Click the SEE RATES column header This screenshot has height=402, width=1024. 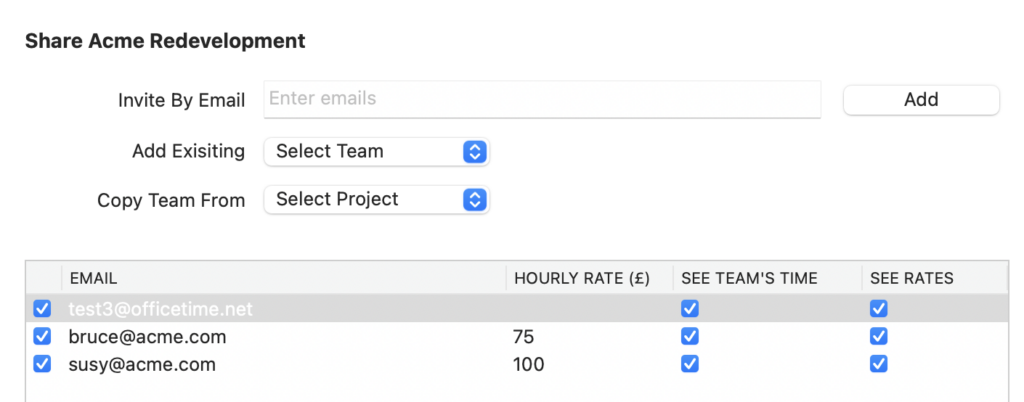pyautogui.click(x=912, y=278)
